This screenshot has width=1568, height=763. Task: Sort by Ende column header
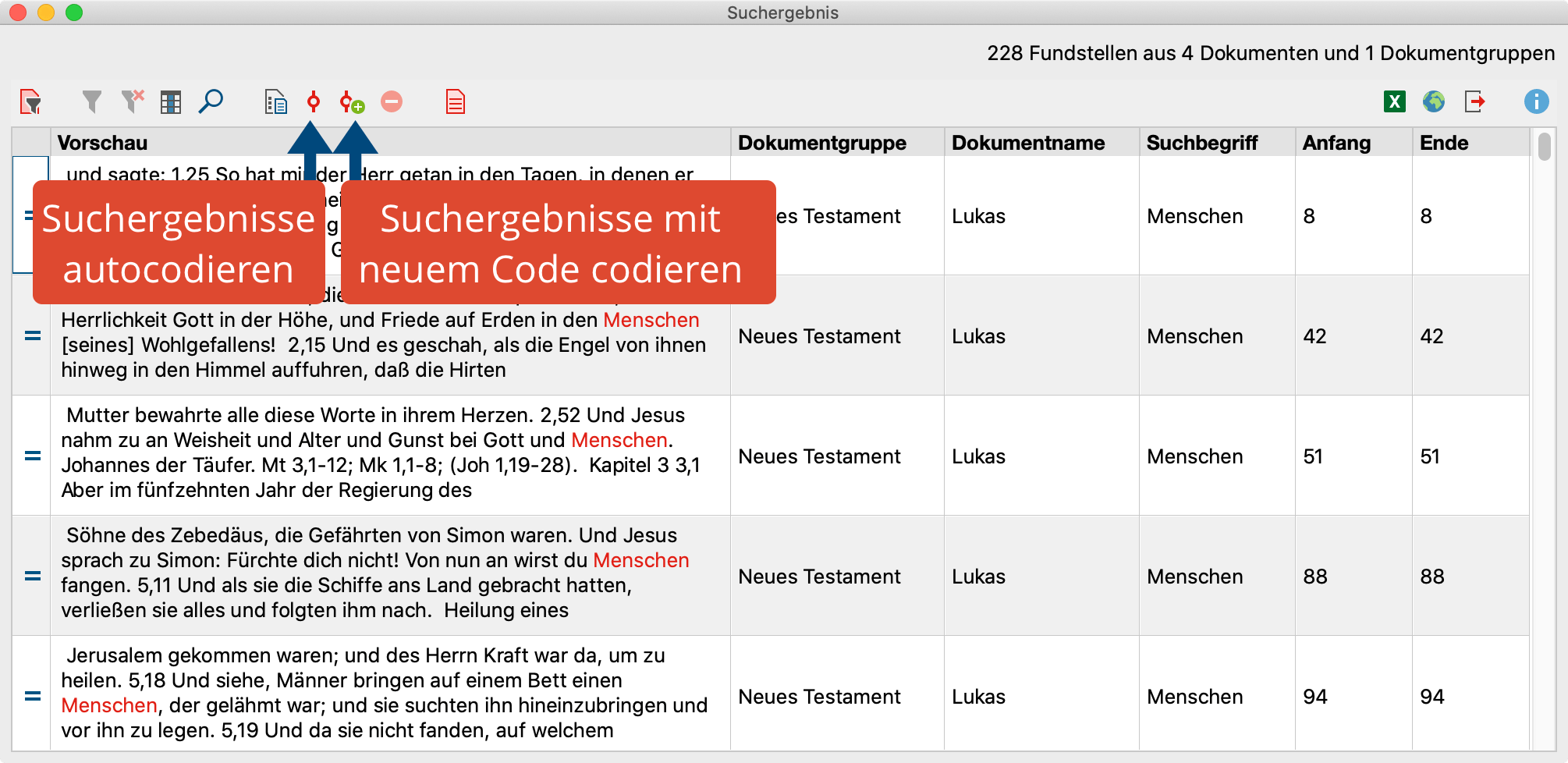tap(1470, 143)
